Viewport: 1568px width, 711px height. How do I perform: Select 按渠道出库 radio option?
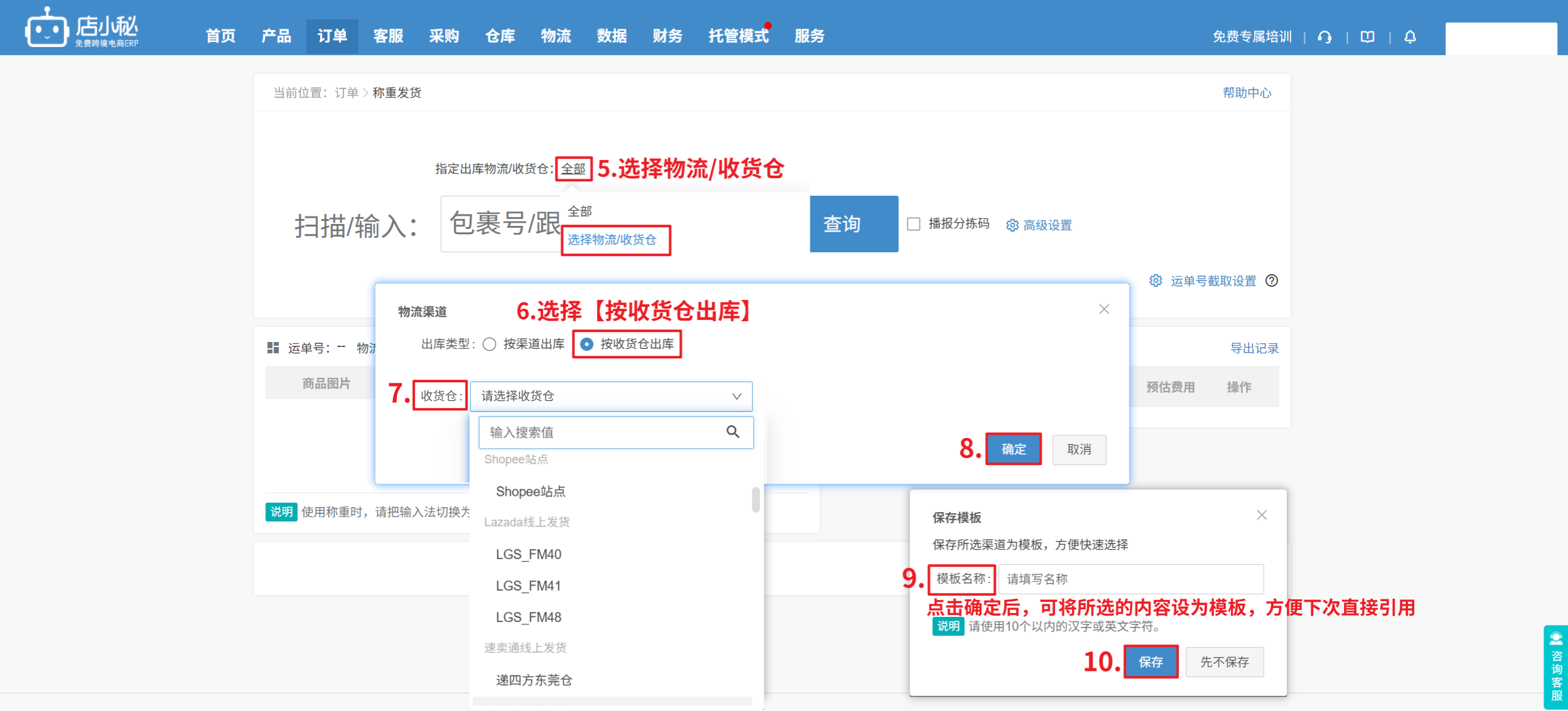[x=490, y=344]
